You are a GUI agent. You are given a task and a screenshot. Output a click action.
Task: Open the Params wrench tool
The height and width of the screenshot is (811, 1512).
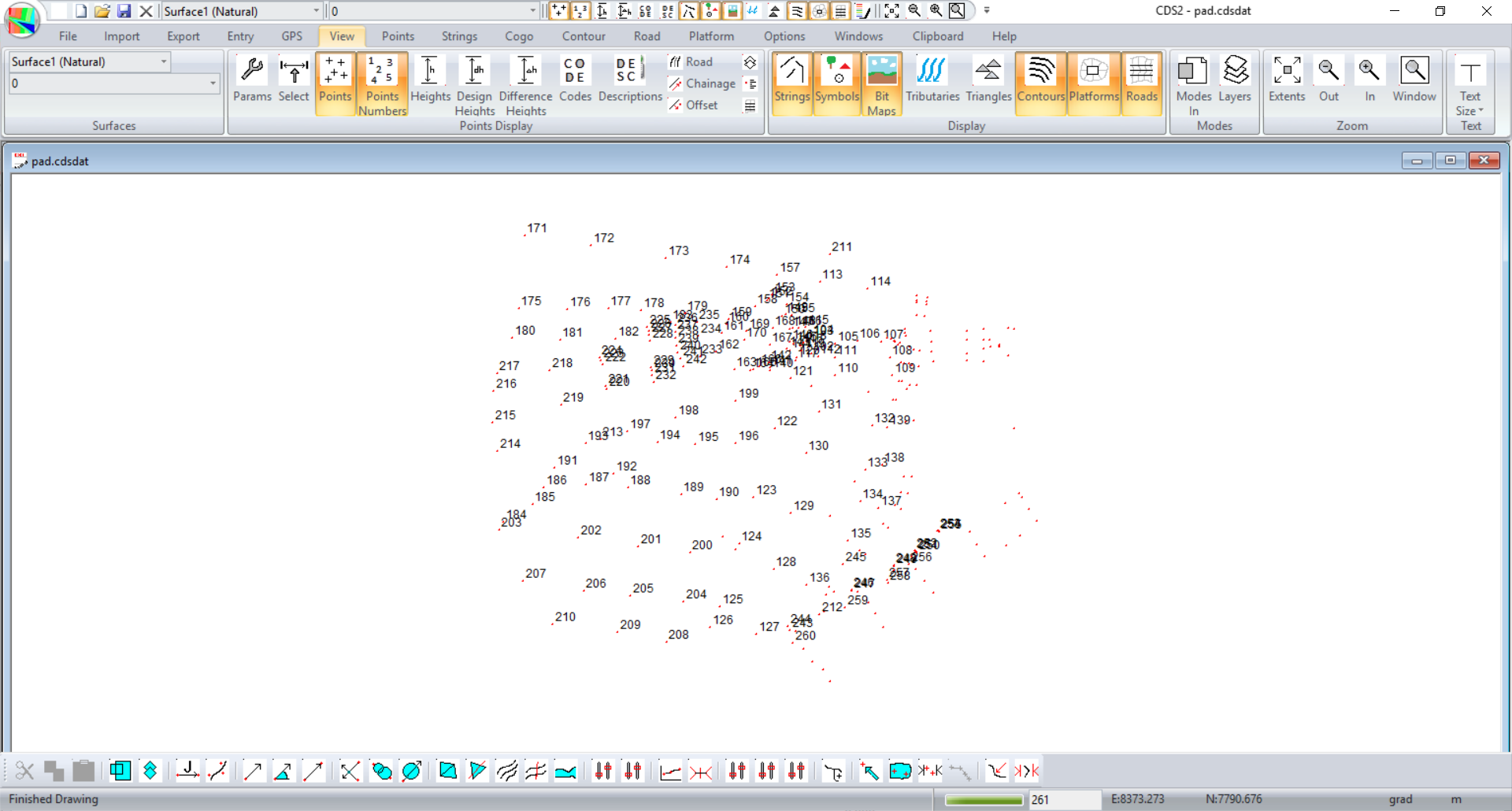pos(252,79)
